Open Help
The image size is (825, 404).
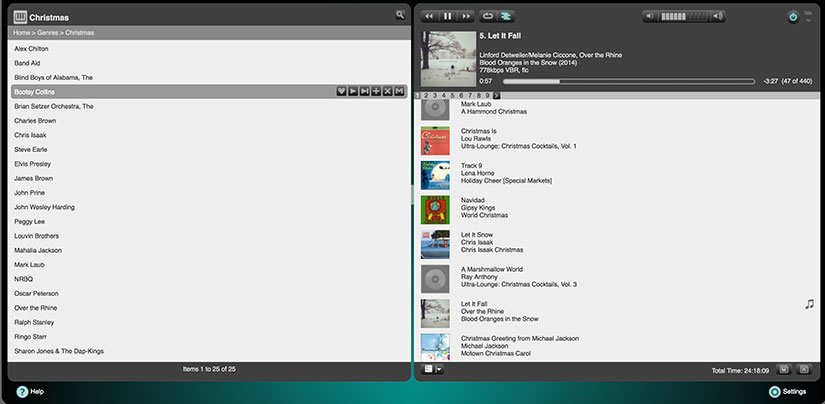(x=30, y=391)
